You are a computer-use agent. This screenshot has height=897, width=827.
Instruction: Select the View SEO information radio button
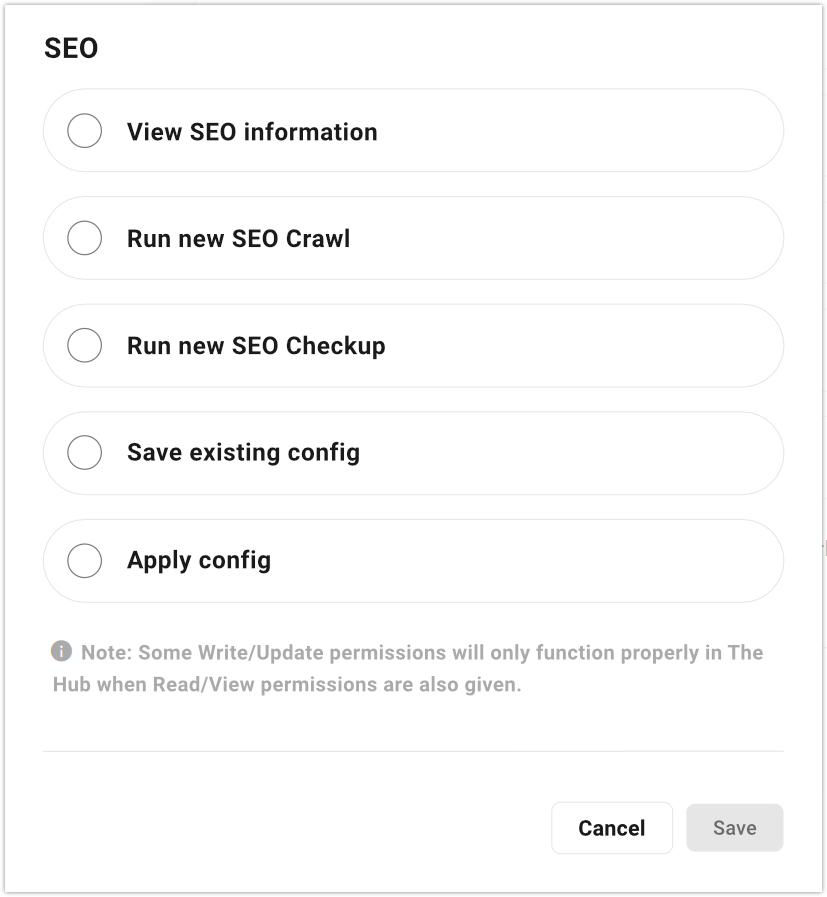[84, 130]
